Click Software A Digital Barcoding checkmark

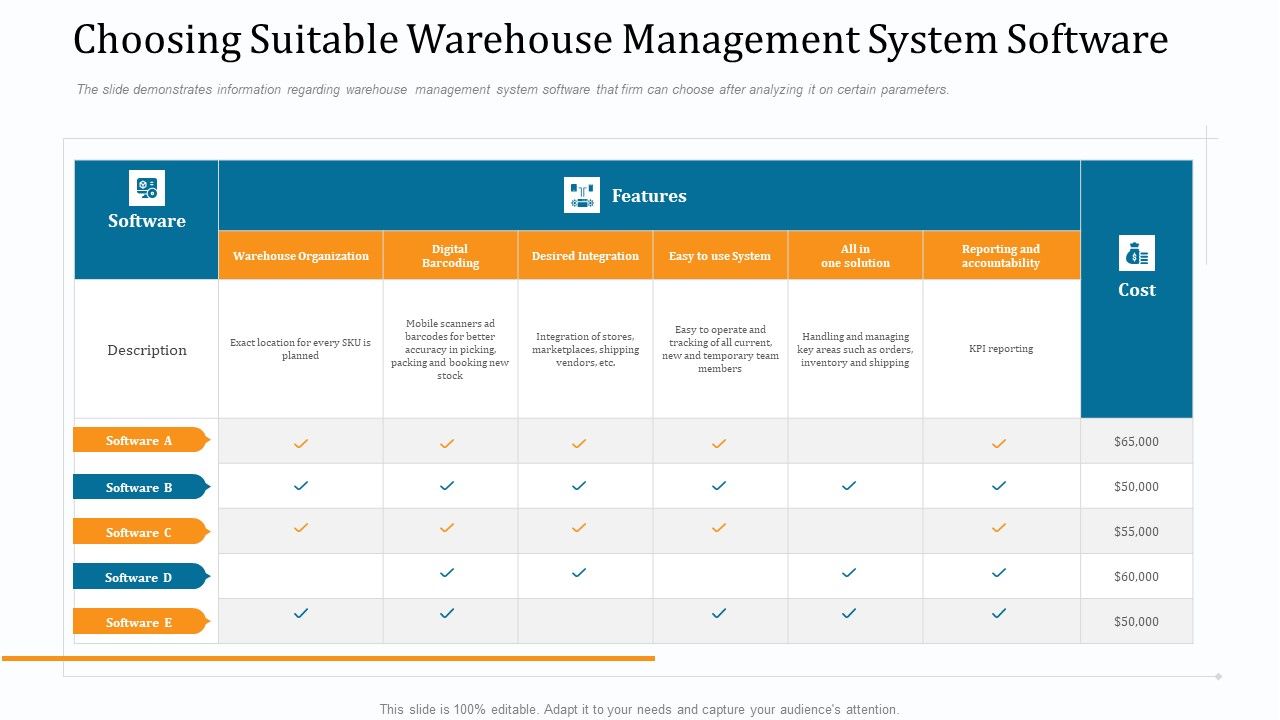click(x=447, y=443)
